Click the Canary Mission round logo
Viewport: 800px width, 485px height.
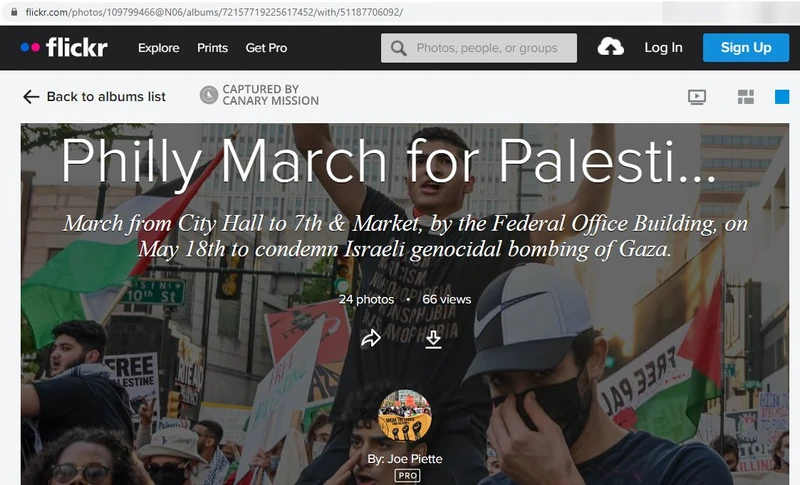click(209, 95)
